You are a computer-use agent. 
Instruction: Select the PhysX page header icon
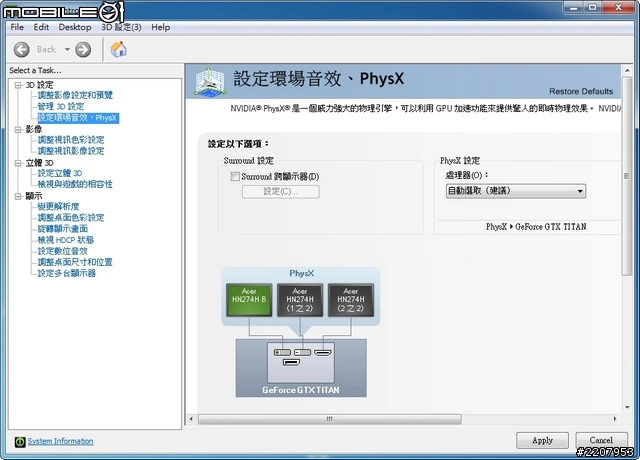click(209, 82)
